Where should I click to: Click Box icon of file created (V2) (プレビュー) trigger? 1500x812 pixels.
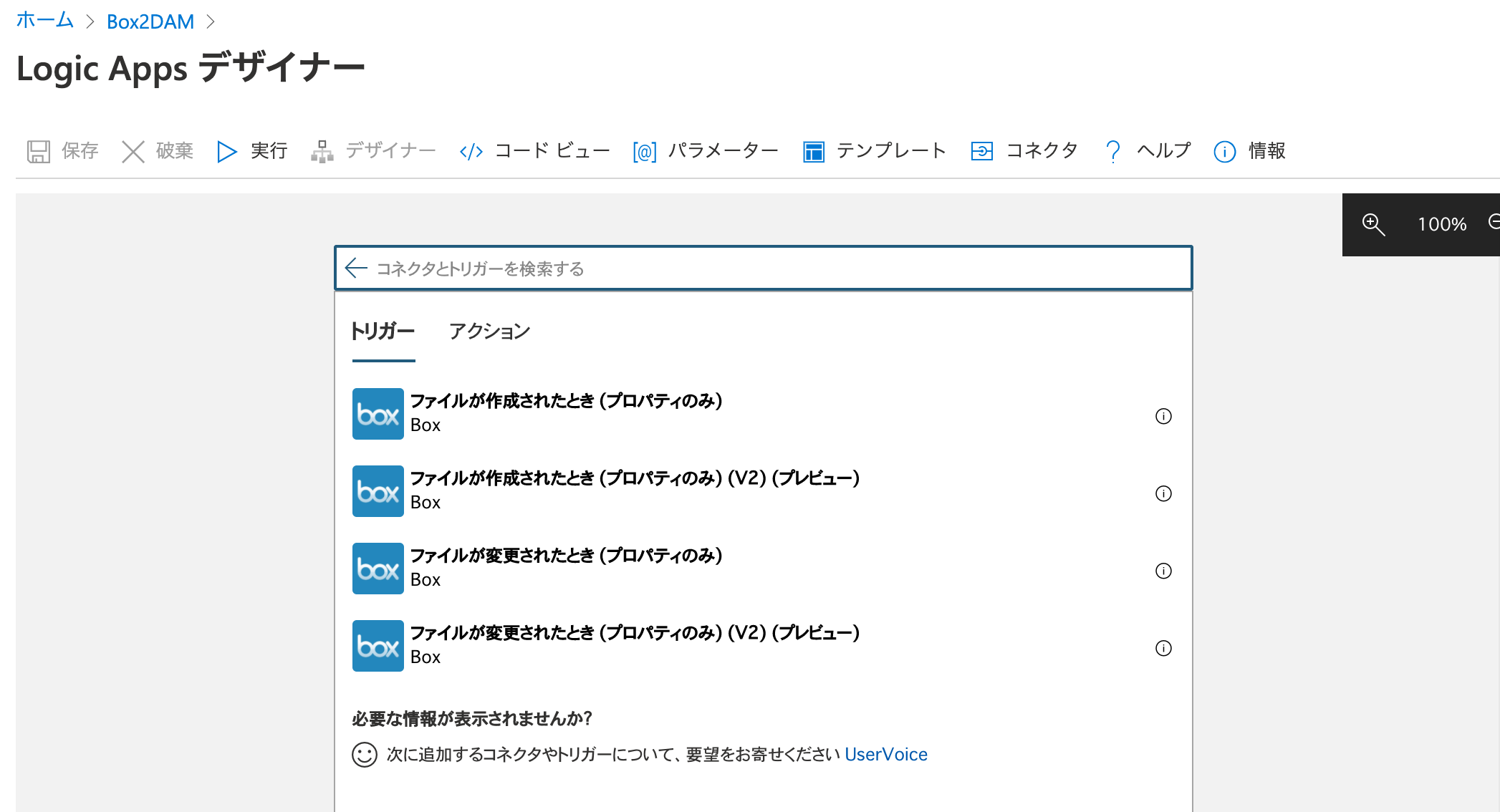click(378, 491)
